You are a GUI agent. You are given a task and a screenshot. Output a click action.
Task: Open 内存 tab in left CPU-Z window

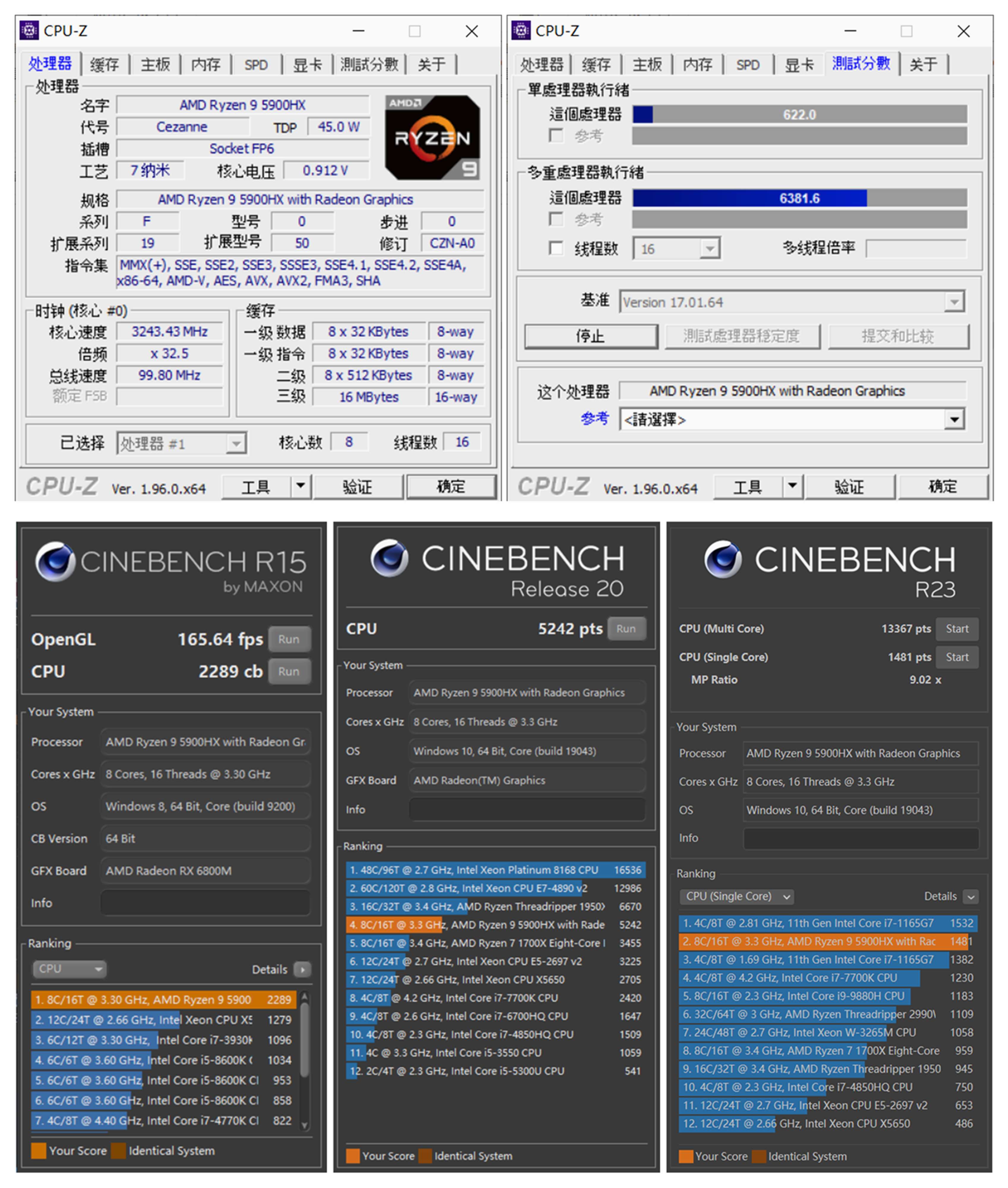coord(206,65)
